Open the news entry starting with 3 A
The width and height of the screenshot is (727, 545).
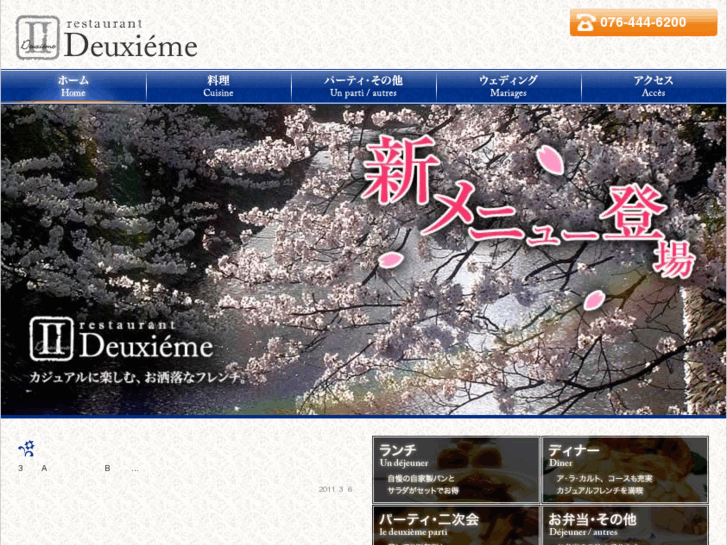point(78,468)
